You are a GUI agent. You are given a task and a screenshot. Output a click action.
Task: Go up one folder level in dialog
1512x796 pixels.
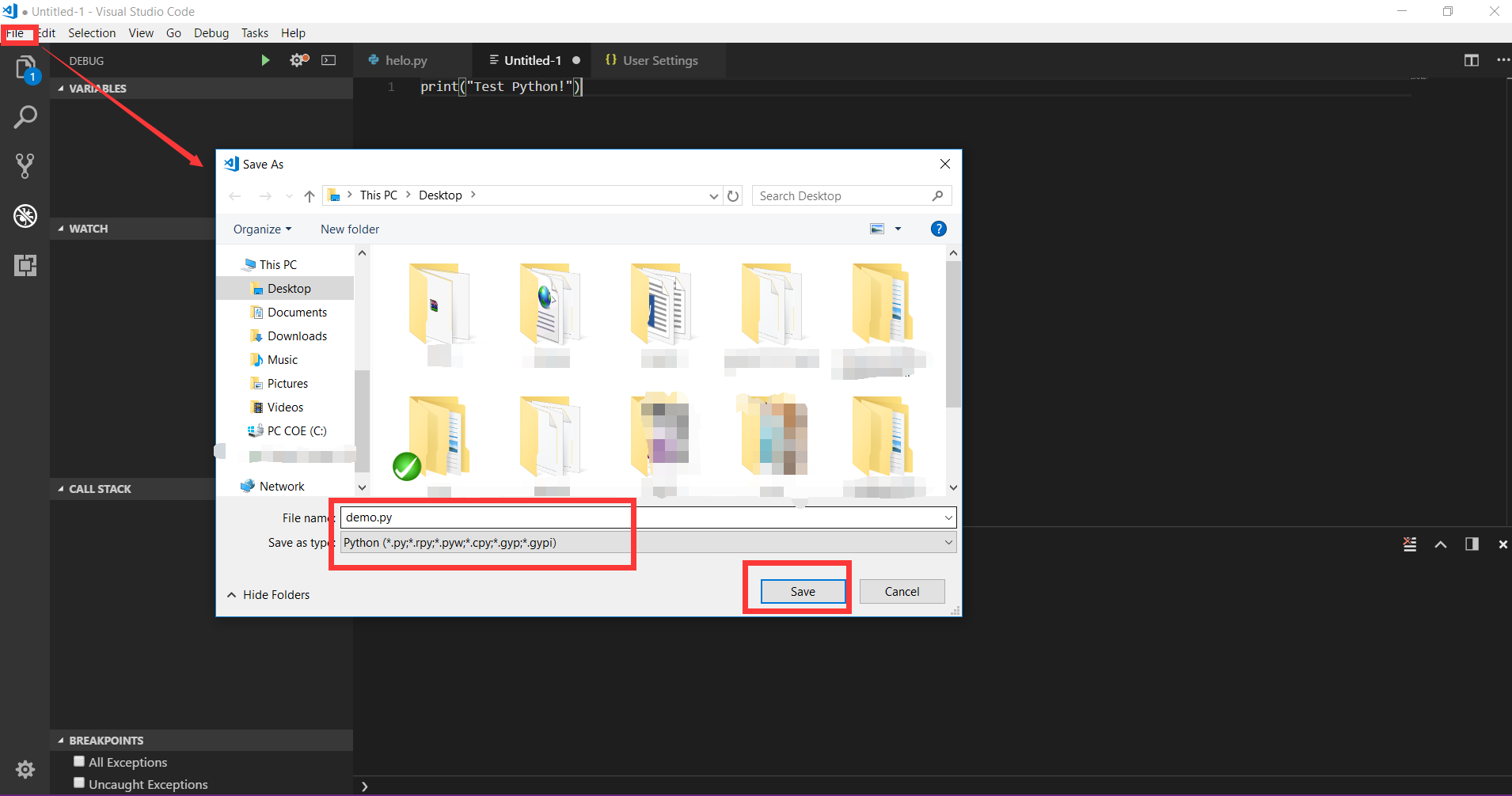[x=310, y=196]
